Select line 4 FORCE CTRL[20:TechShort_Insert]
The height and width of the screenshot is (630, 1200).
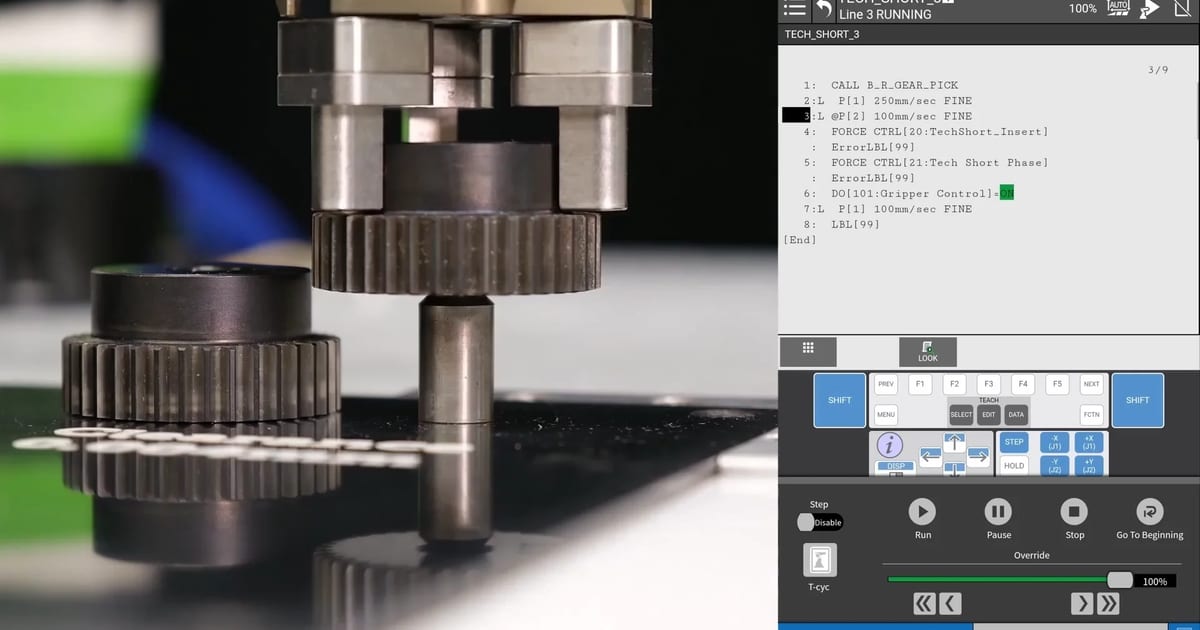pyautogui.click(x=925, y=132)
